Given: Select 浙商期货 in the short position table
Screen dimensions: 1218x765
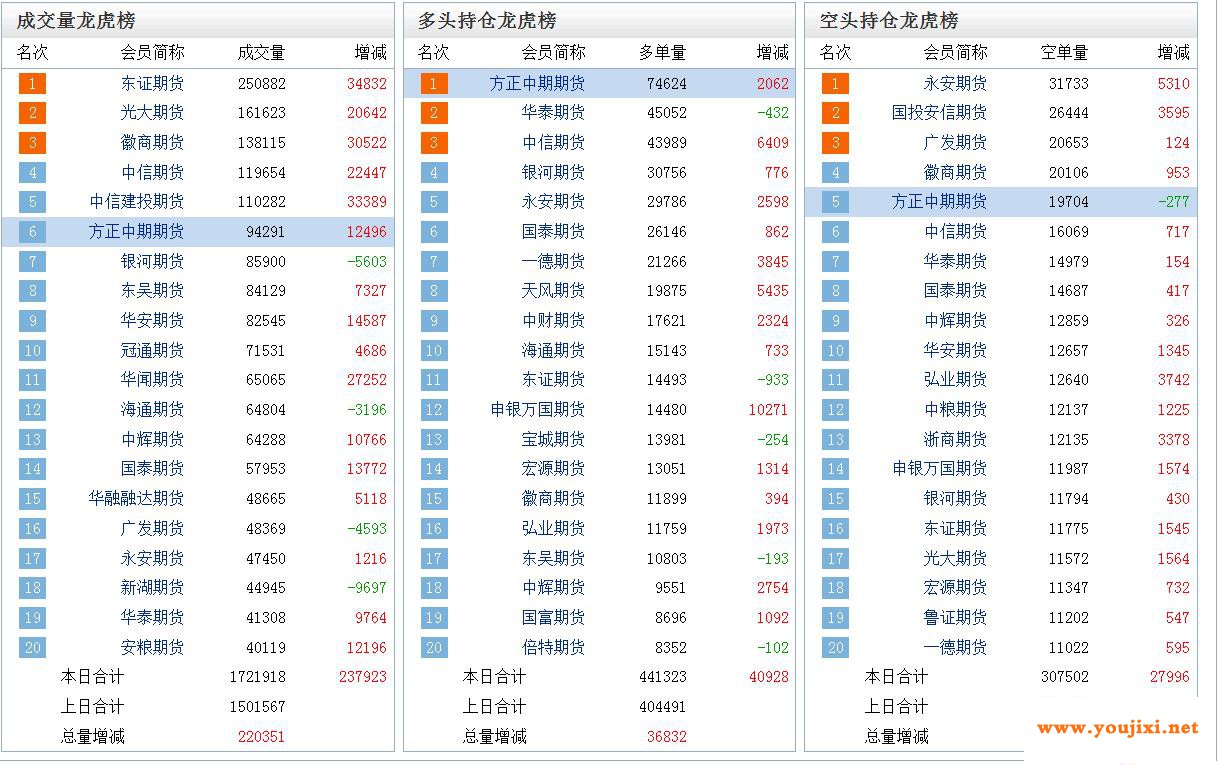Looking at the screenshot, I should tap(956, 440).
